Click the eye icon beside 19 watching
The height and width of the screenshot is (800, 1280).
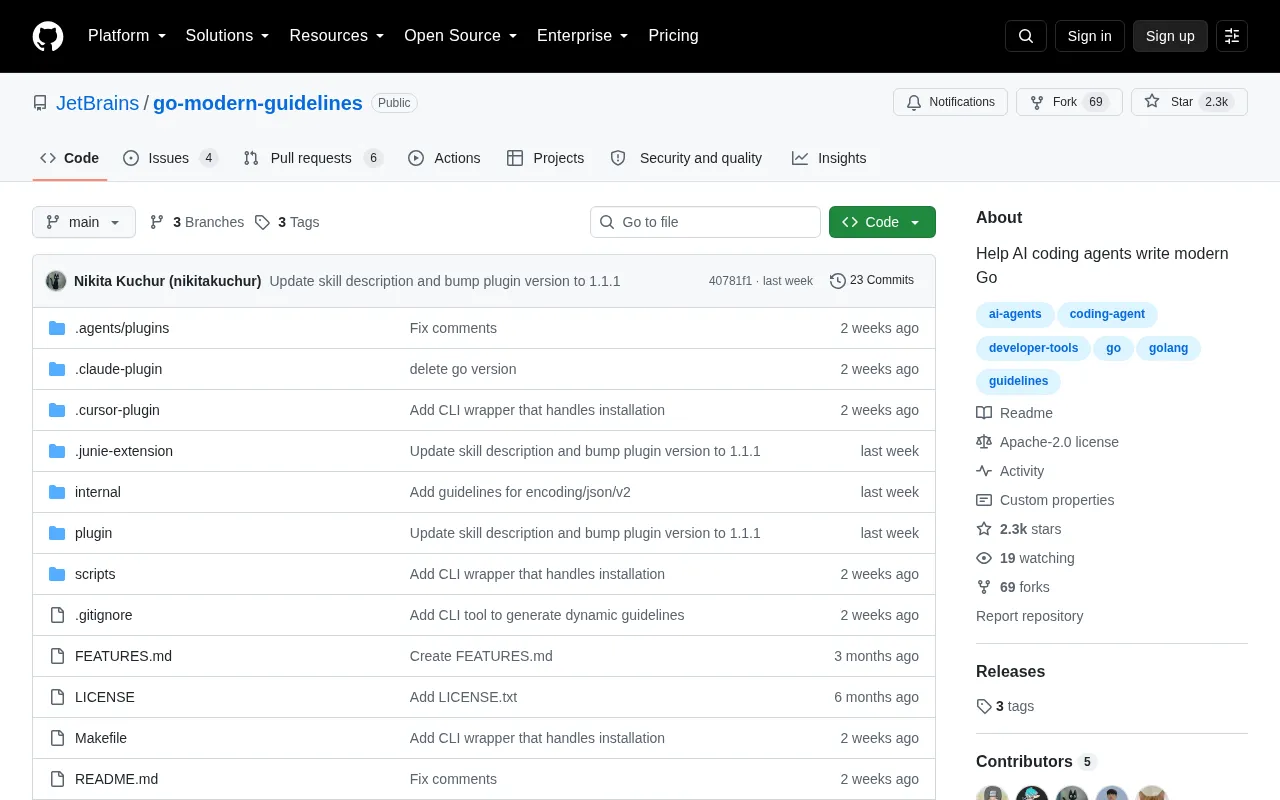click(984, 558)
